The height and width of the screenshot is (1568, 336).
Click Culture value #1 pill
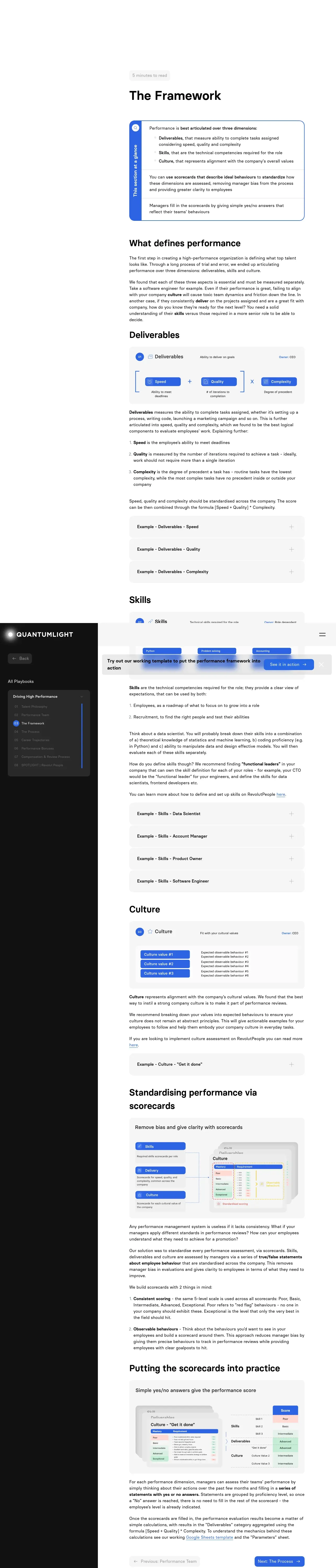pos(165,954)
